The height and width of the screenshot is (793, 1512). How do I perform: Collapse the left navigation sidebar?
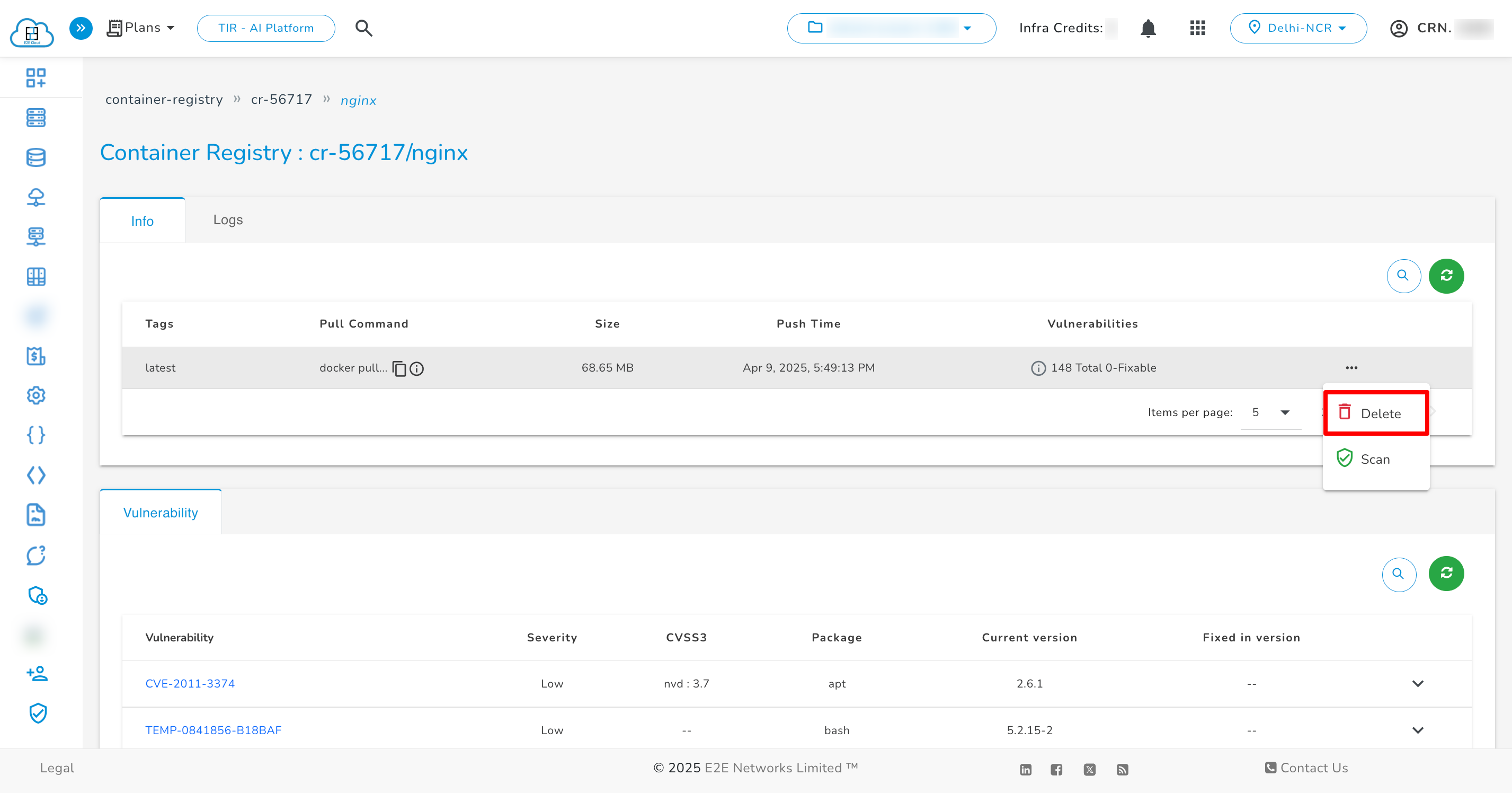point(81,28)
